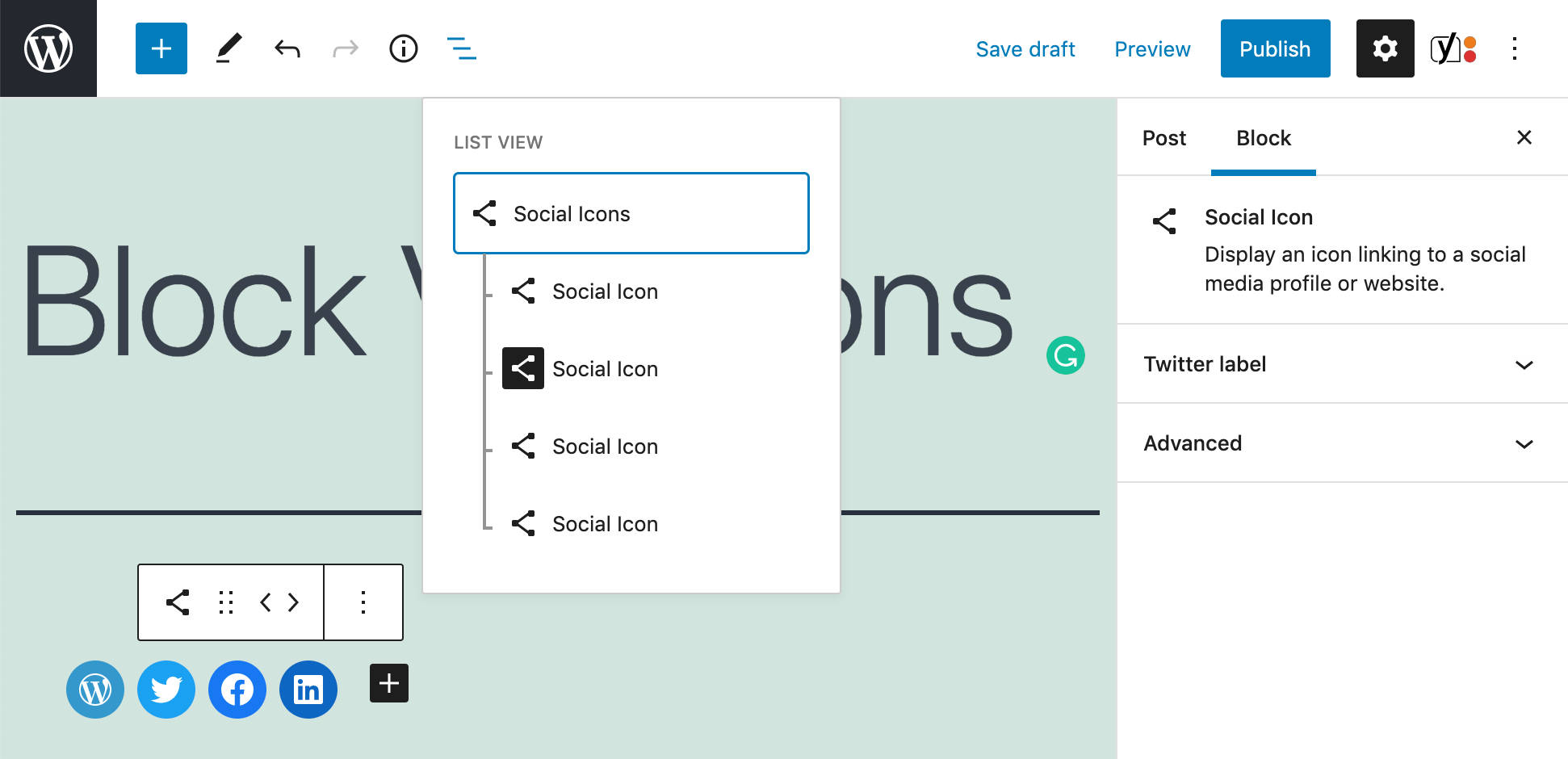Toggle the settings sidebar gear
Viewport: 1568px width, 759px height.
[x=1385, y=48]
